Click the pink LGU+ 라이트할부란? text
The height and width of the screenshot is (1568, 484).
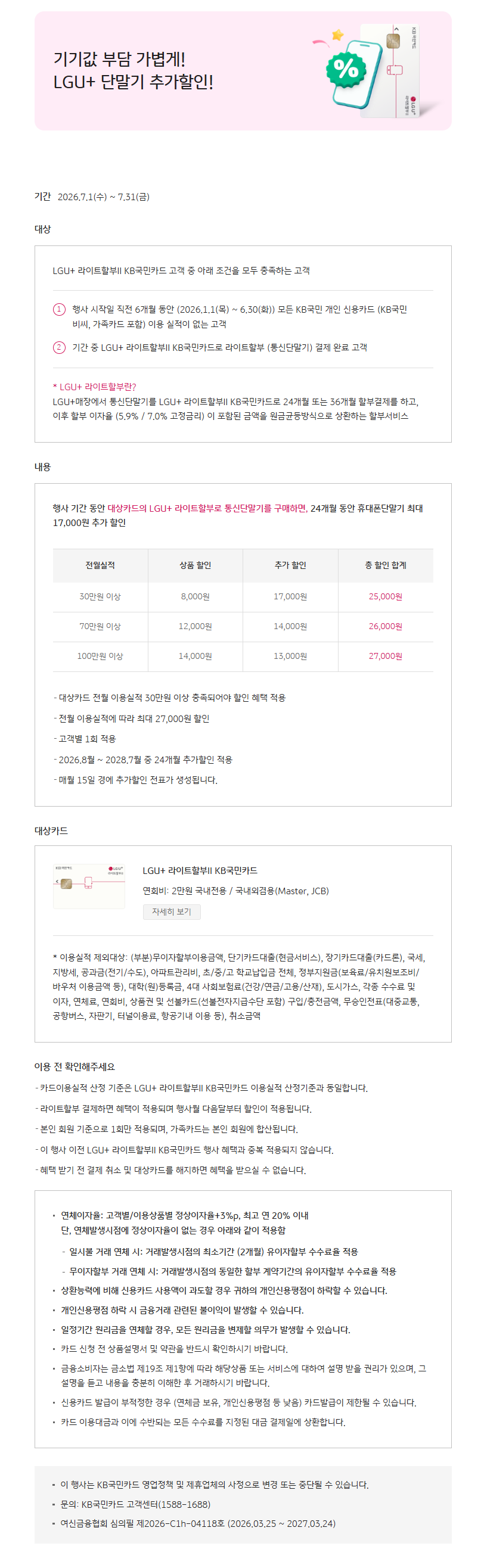94,387
